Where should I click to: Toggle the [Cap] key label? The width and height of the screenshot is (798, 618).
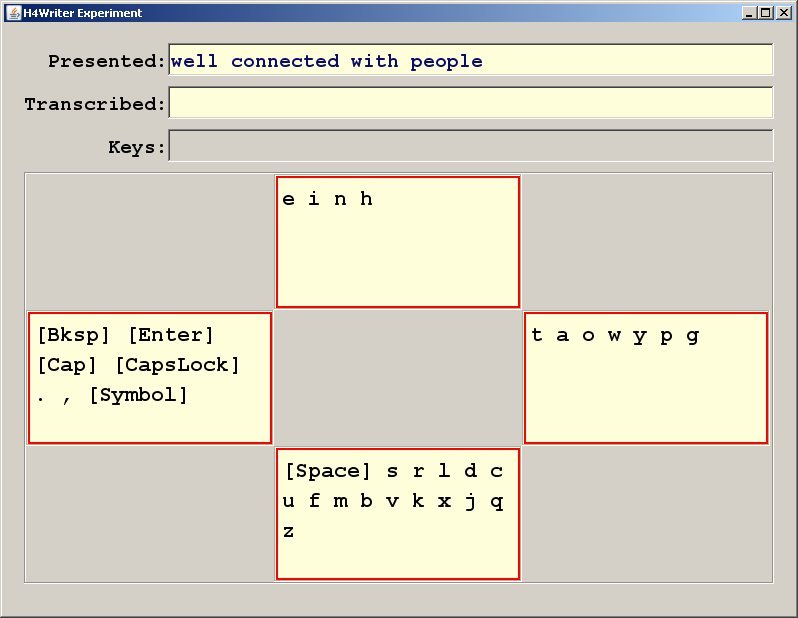(x=67, y=365)
